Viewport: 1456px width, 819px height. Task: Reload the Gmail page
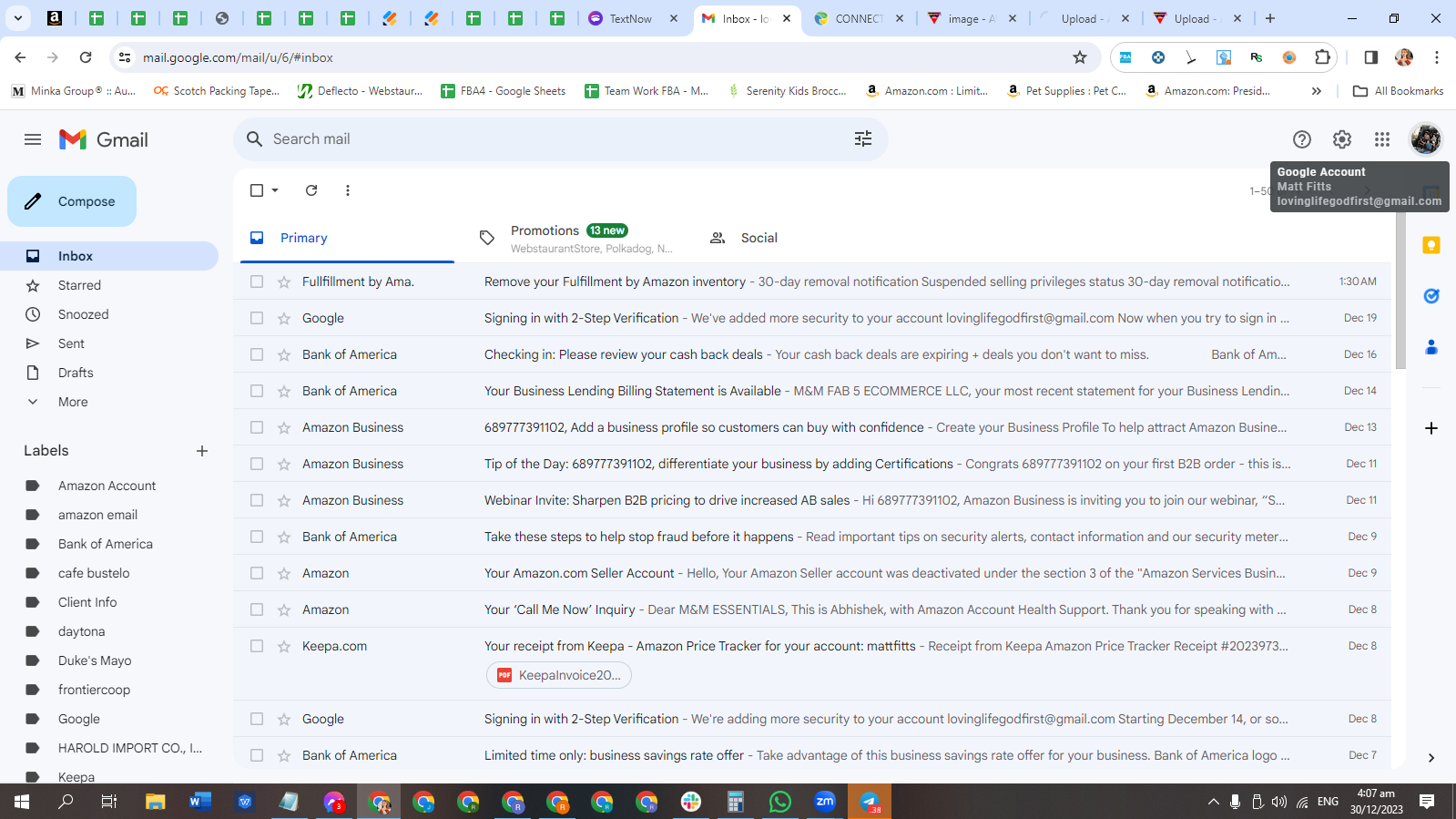tap(86, 57)
